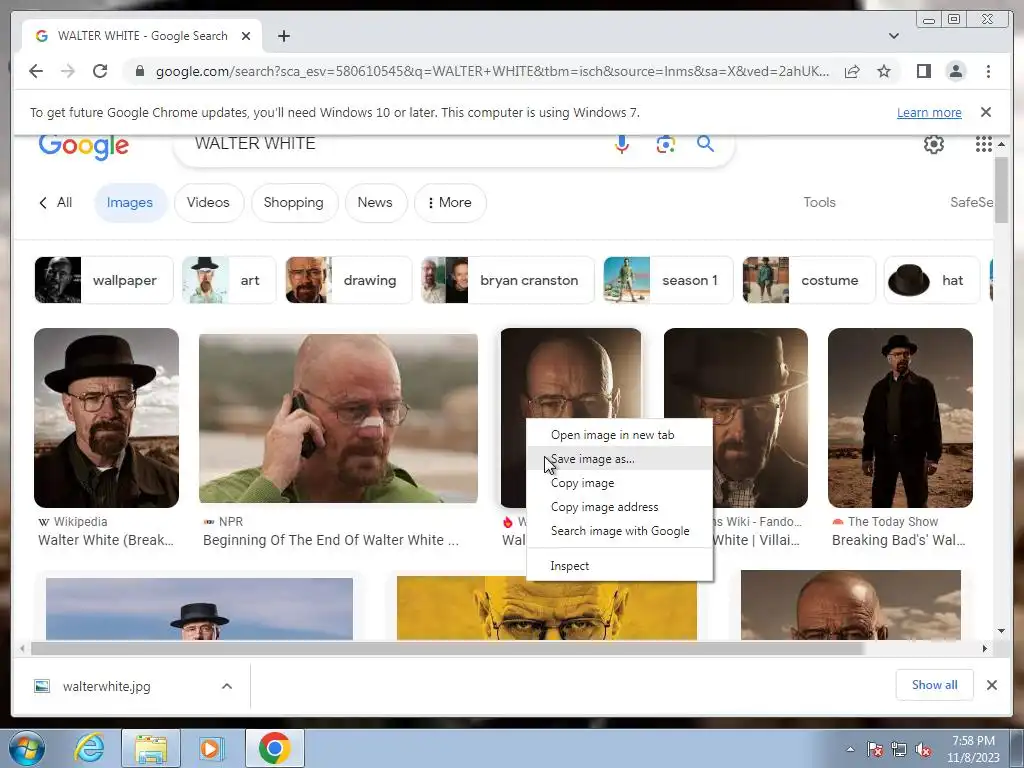
Task: Open the Tools filter options
Action: (820, 202)
